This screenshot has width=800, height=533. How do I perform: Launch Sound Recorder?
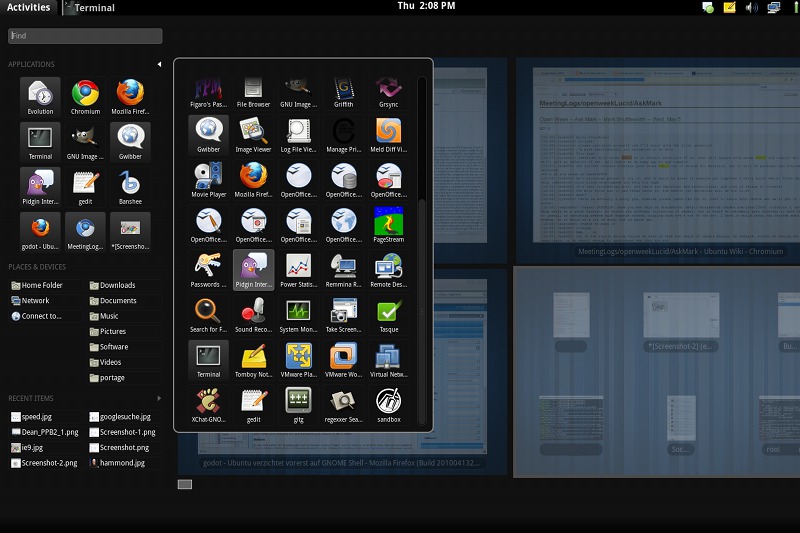click(253, 315)
